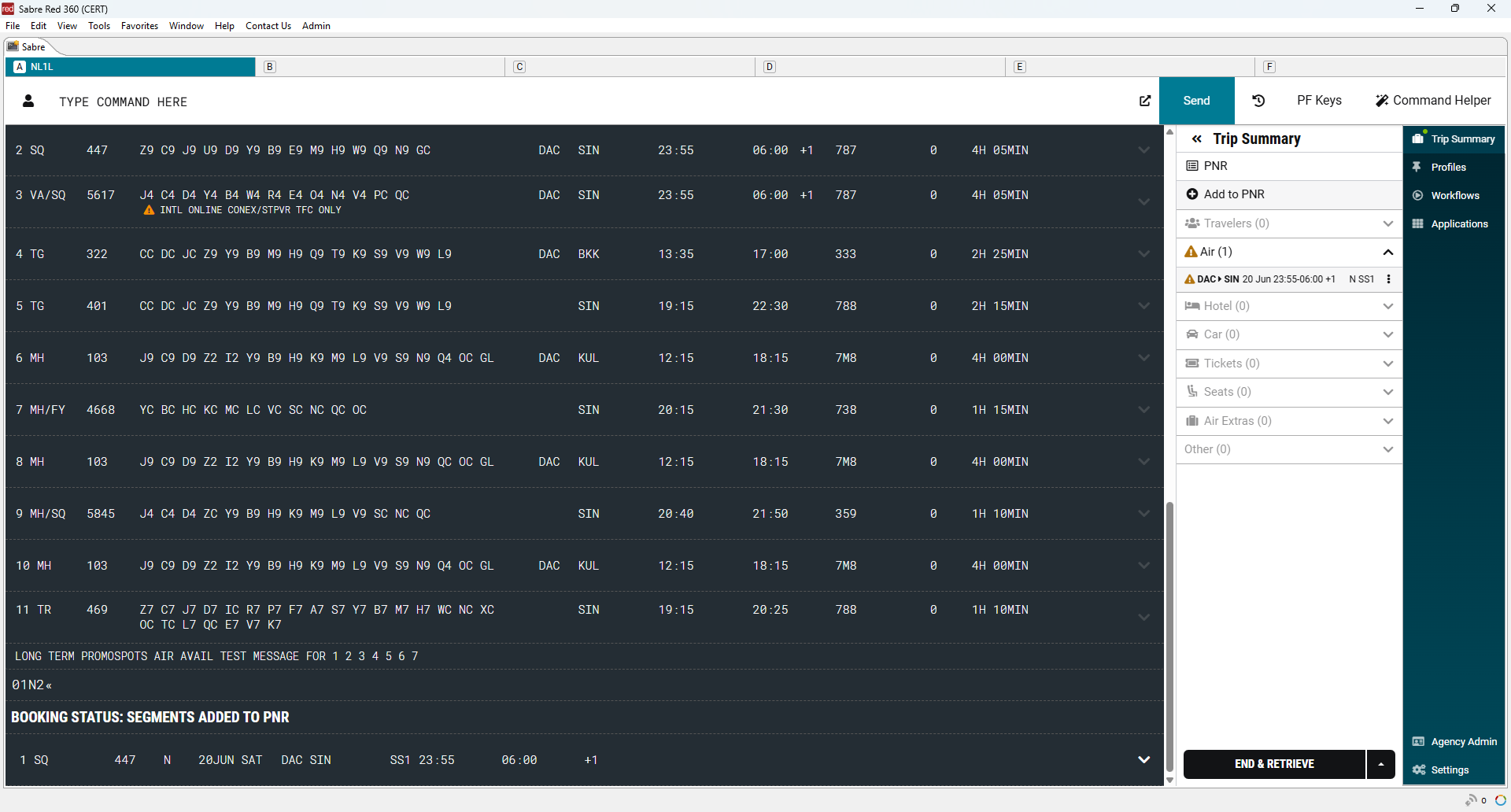Expand the Hotel (0) section
The image size is (1511, 812).
(1387, 306)
